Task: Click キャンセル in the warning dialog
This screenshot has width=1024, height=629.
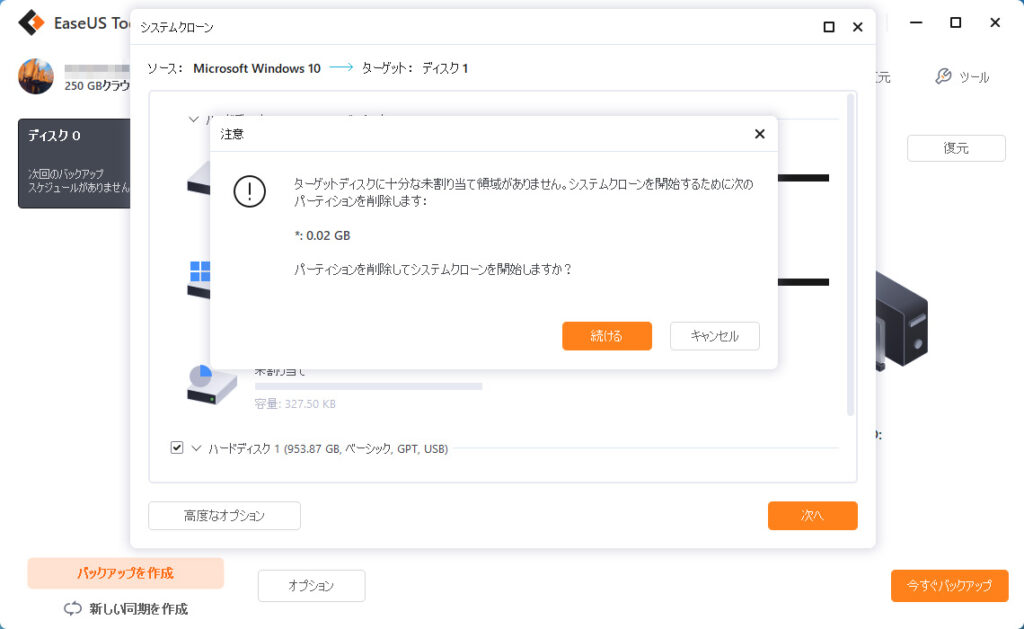Action: (x=714, y=336)
